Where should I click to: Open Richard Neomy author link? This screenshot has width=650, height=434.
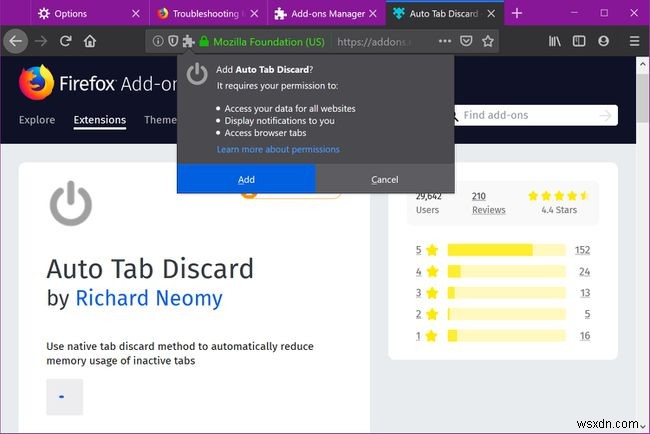[x=149, y=298]
